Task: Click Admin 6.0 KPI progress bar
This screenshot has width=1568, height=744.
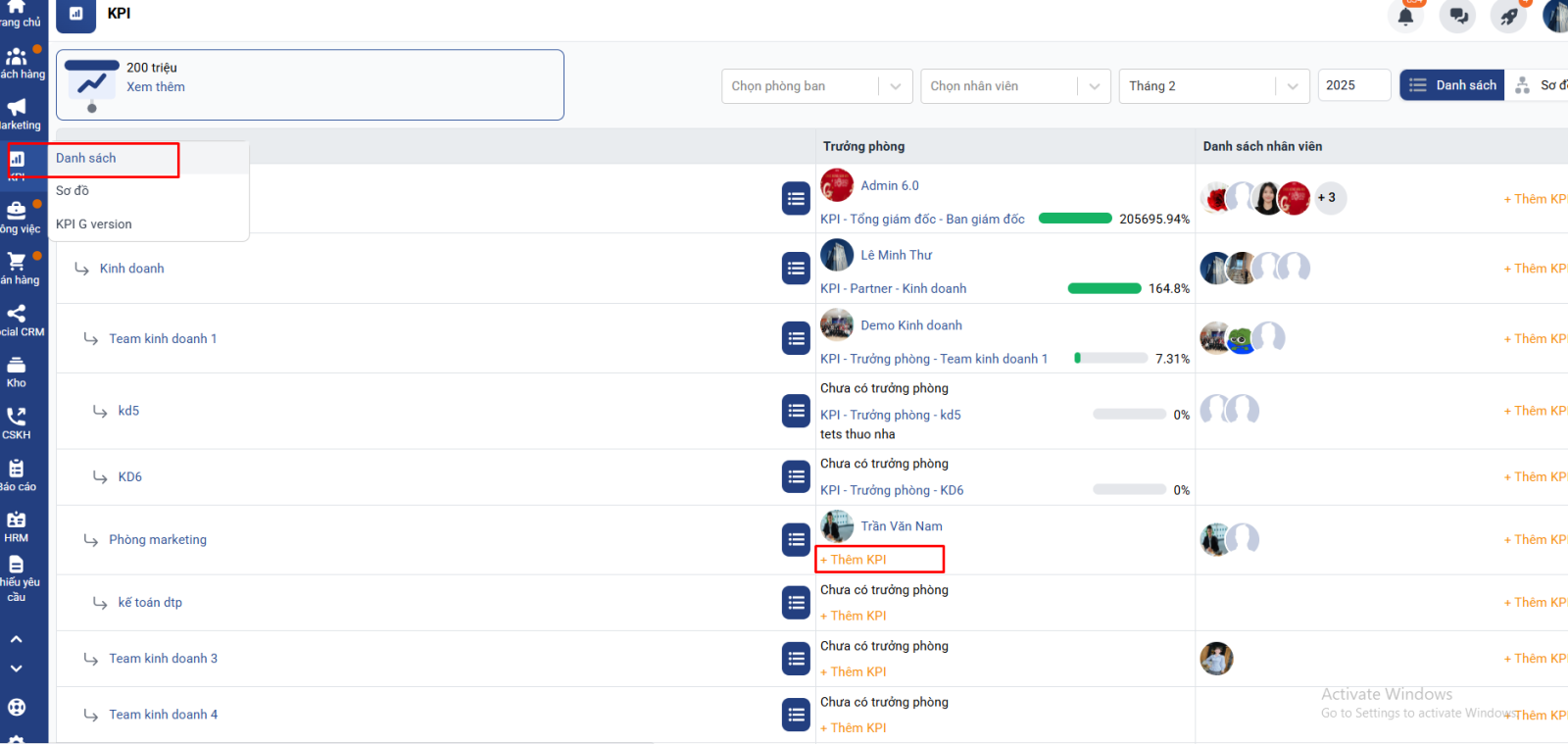Action: [x=1075, y=219]
